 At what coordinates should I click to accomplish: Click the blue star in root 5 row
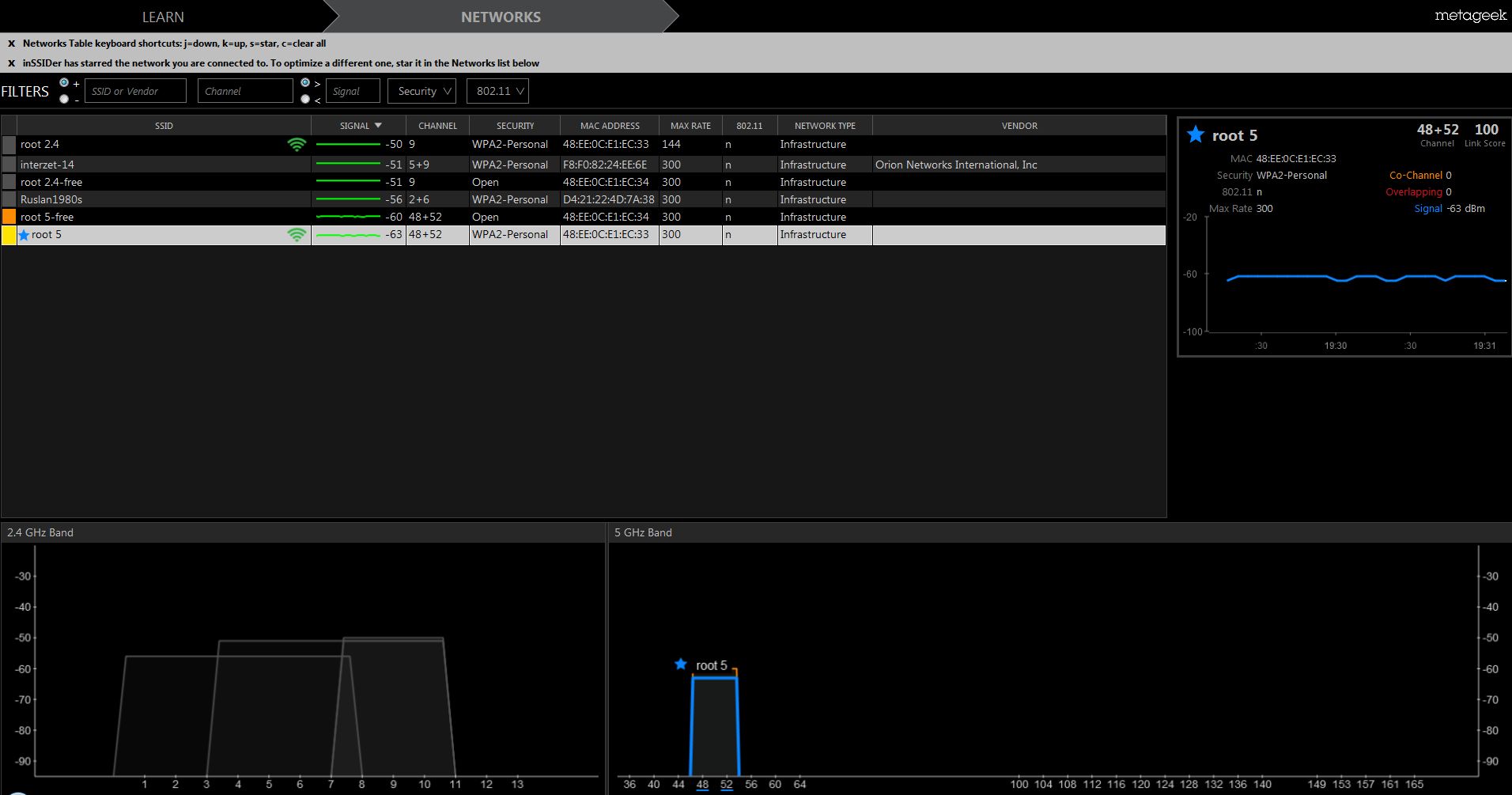click(x=24, y=235)
